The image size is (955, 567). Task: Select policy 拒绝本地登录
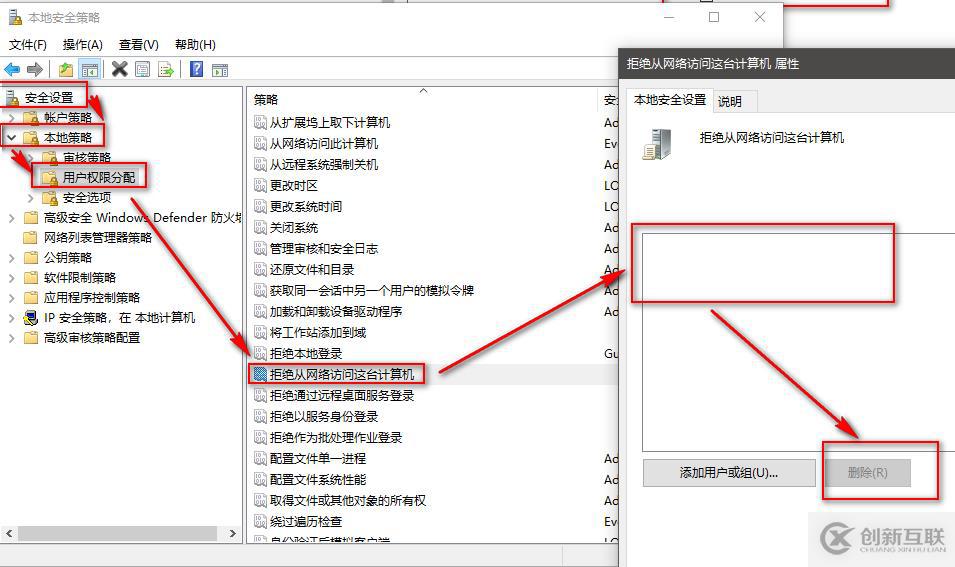click(x=306, y=354)
